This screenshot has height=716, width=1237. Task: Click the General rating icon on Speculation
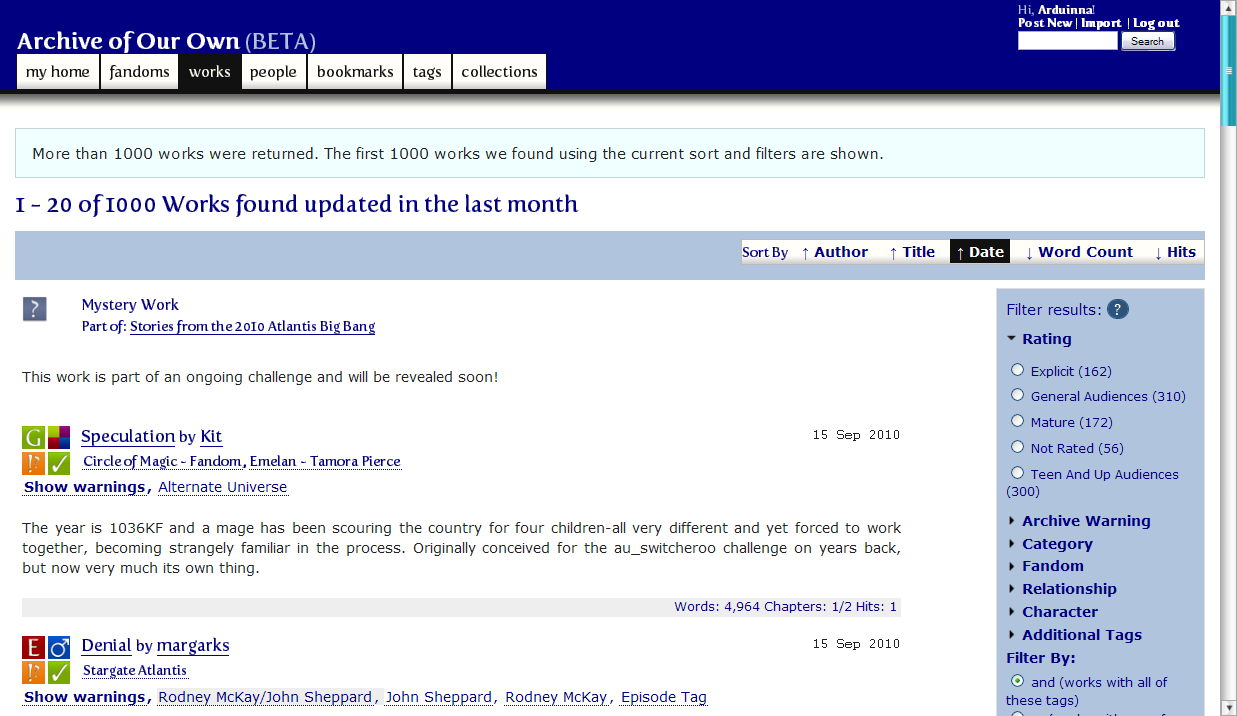tap(34, 437)
